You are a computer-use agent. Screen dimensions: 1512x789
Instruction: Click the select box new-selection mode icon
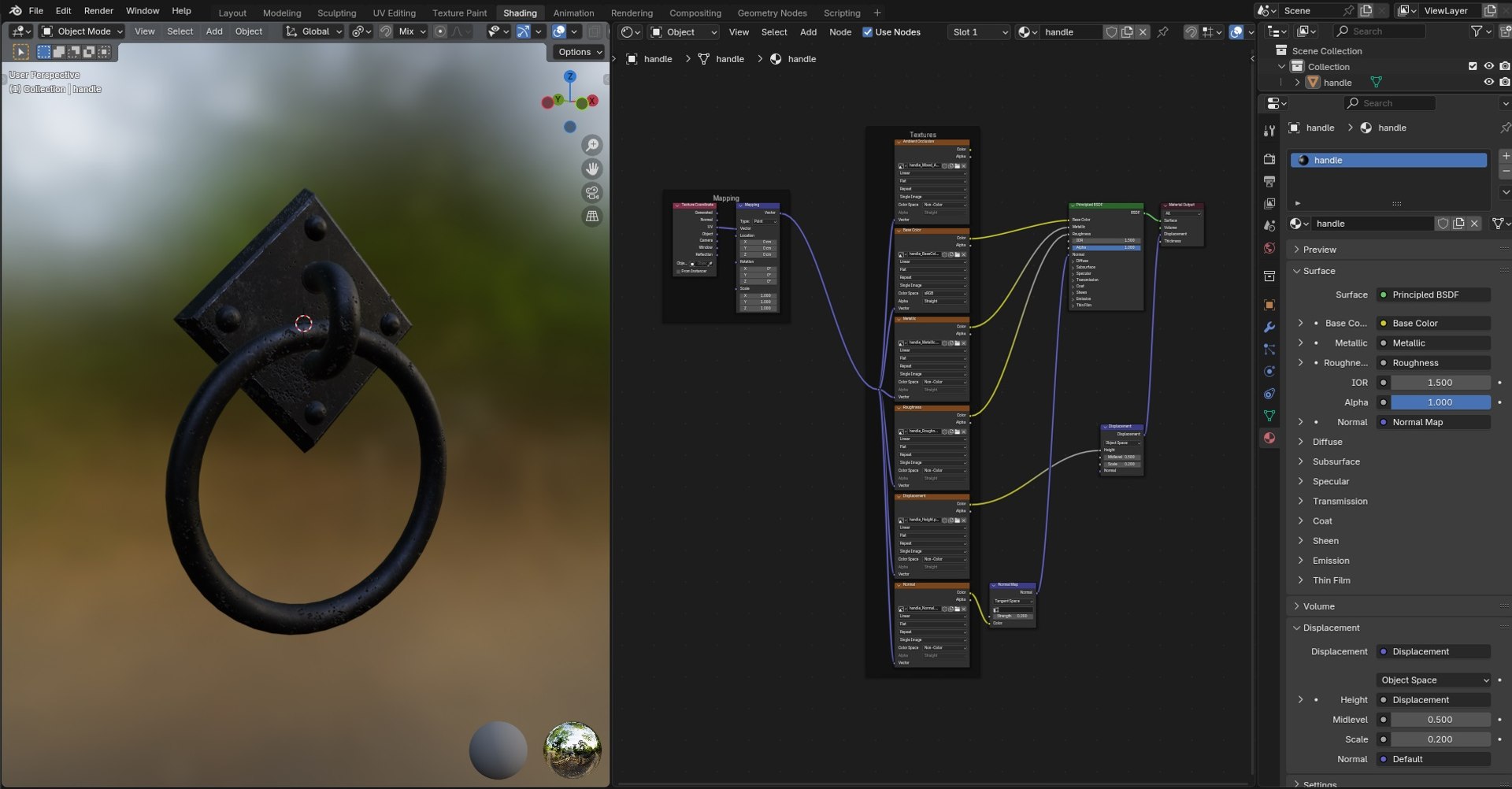(44, 52)
